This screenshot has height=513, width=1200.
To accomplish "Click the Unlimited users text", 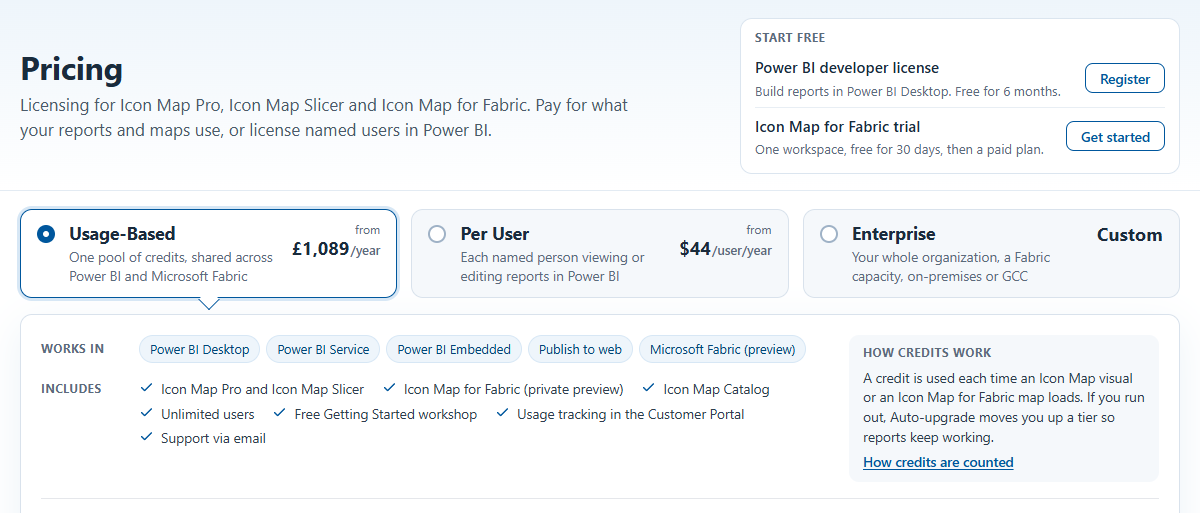I will (x=208, y=414).
